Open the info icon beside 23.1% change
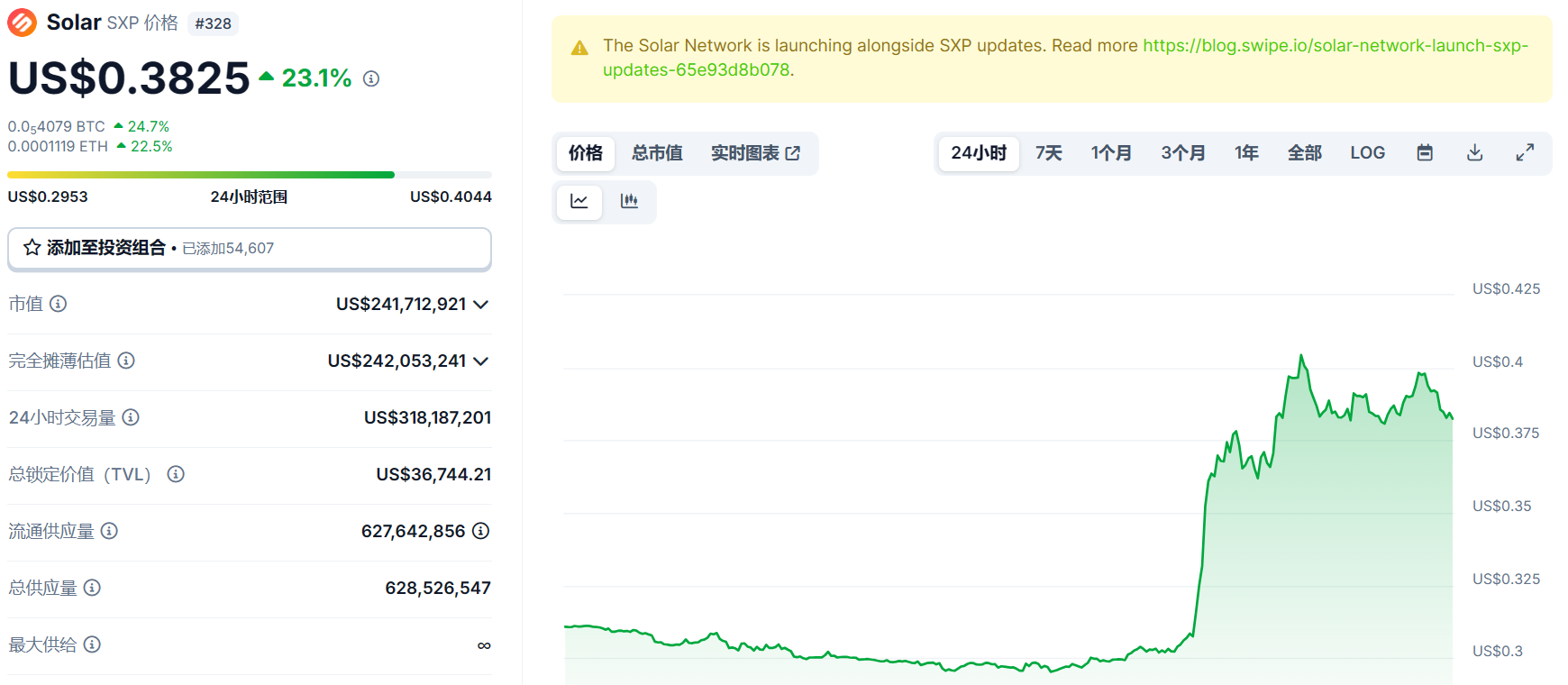This screenshot has height=685, width=1568. (x=371, y=79)
